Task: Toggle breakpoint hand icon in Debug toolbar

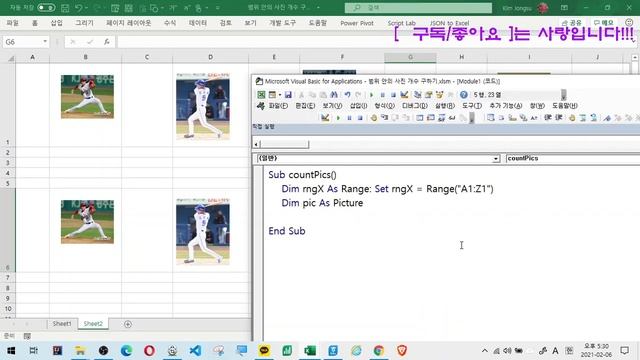Action: (373, 118)
